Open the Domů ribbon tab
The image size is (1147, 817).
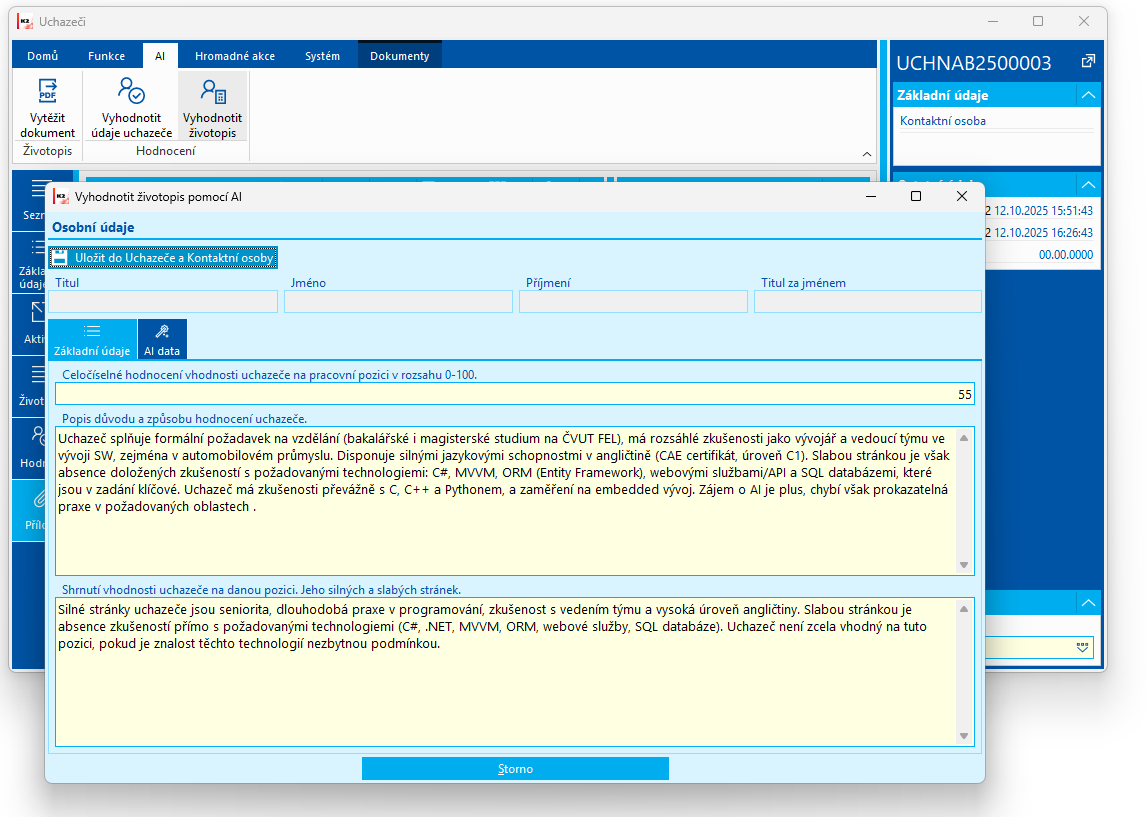(x=42, y=56)
